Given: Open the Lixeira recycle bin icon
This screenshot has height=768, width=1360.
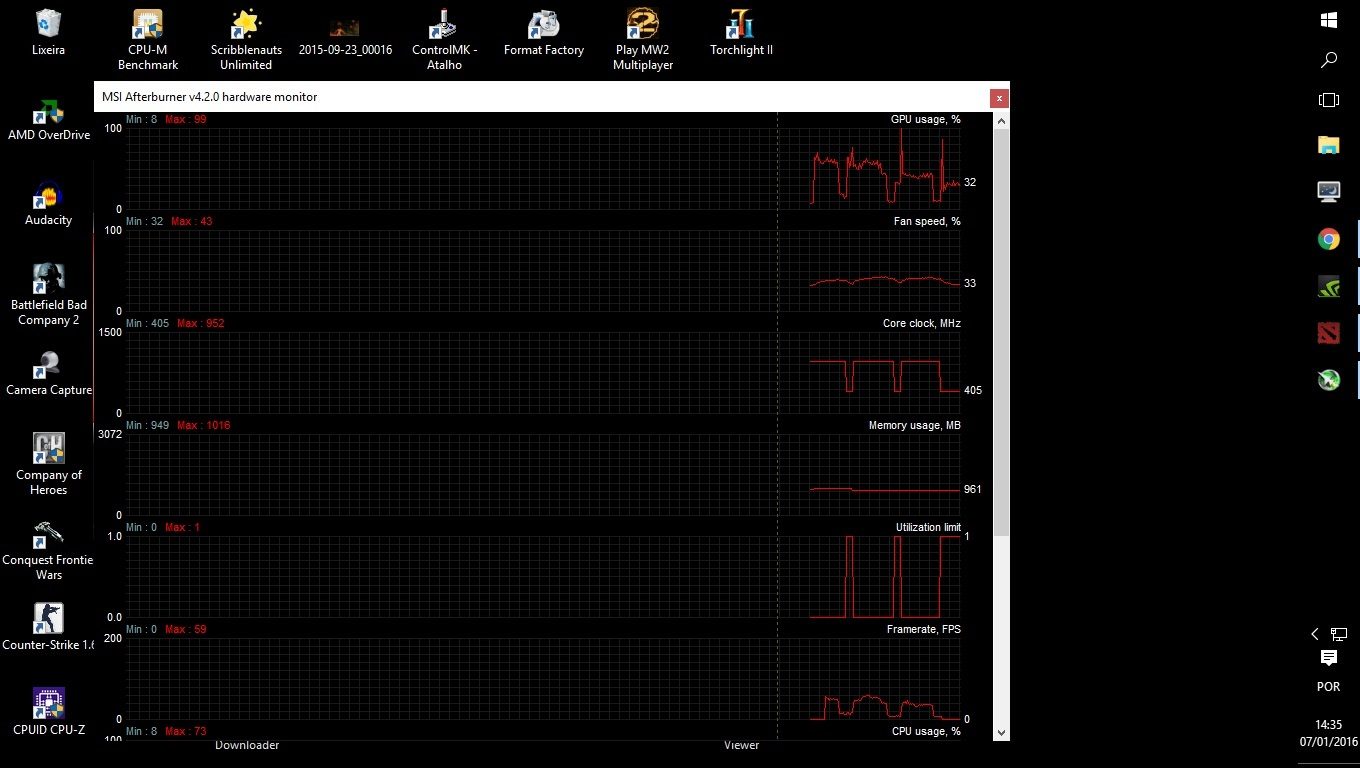Looking at the screenshot, I should pyautogui.click(x=48, y=32).
